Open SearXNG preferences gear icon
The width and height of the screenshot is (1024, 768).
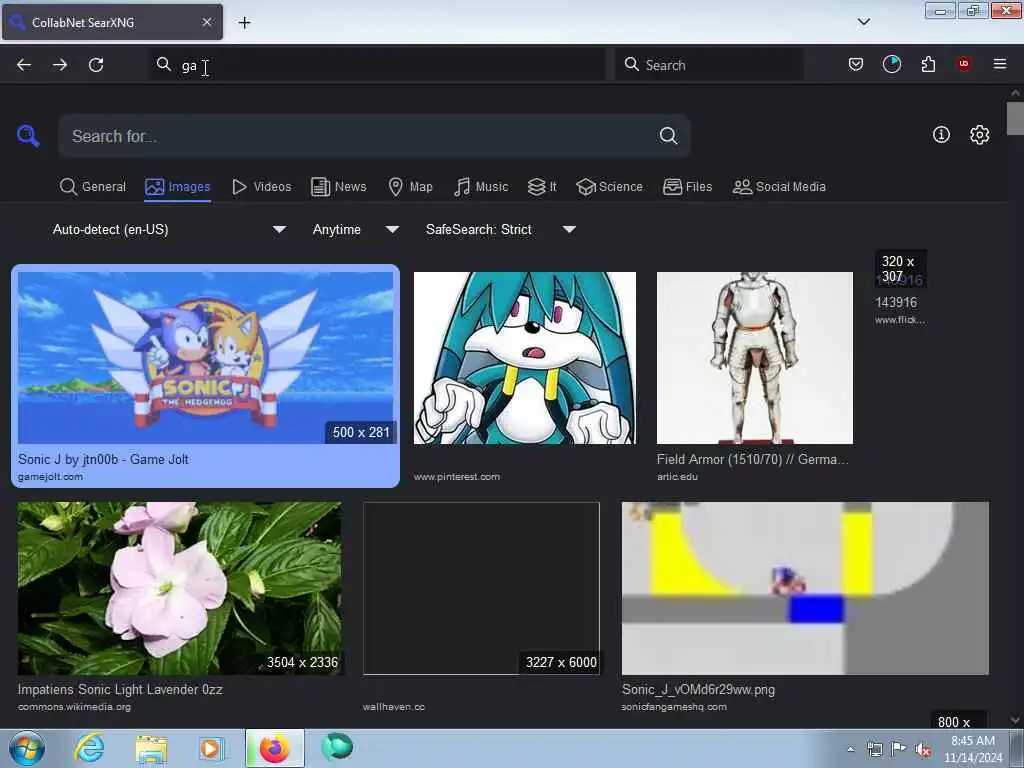[x=979, y=135]
